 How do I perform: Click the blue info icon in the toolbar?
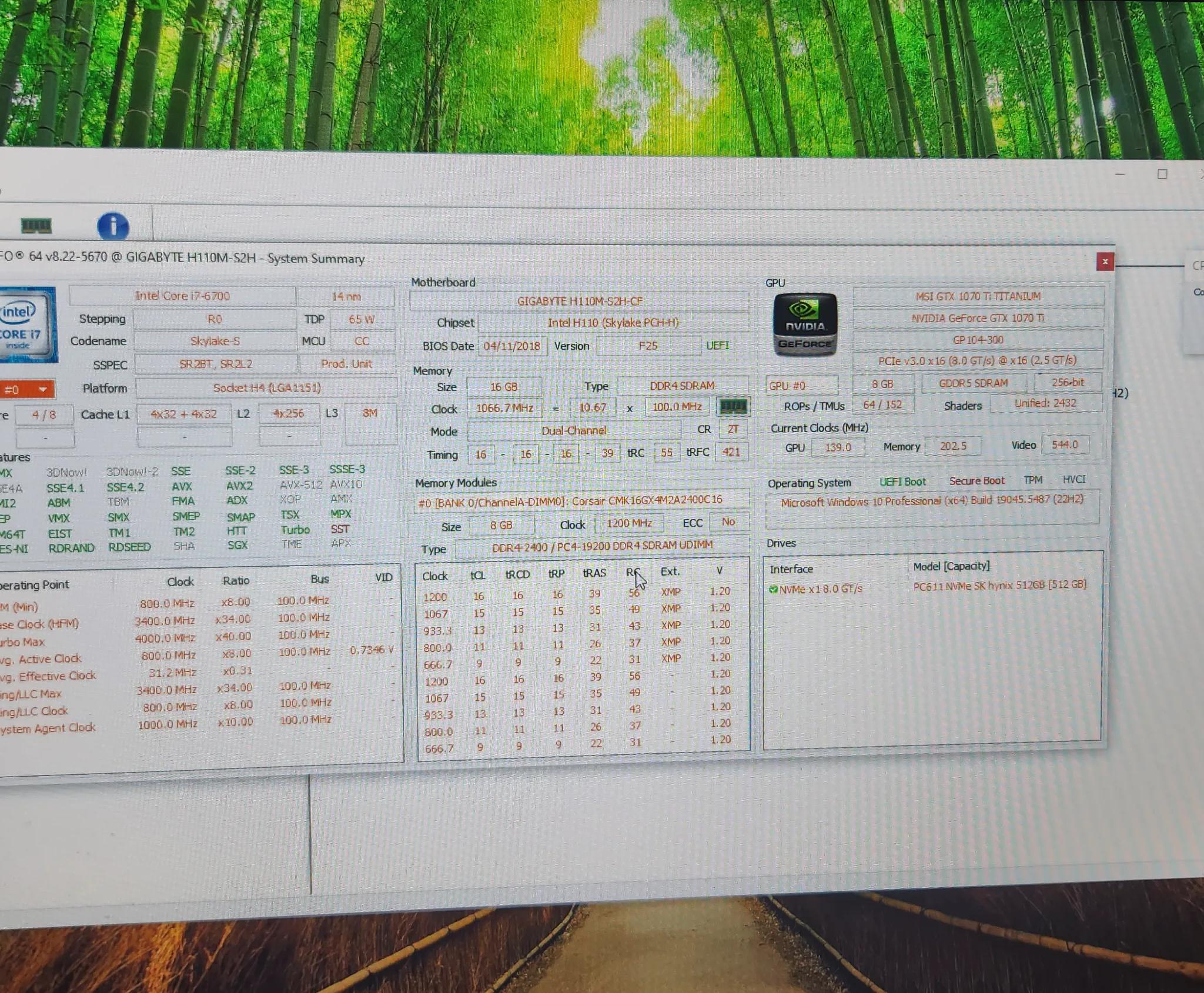pos(113,226)
